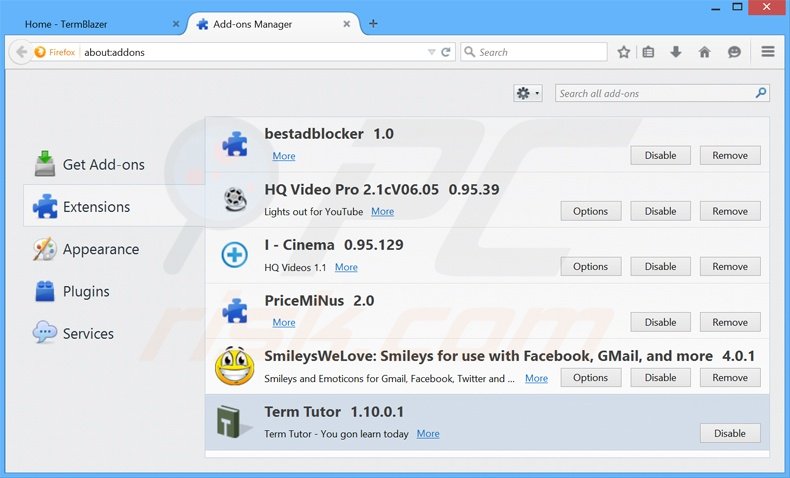Reload the page with the refresh icon
790x478 pixels.
[445, 52]
